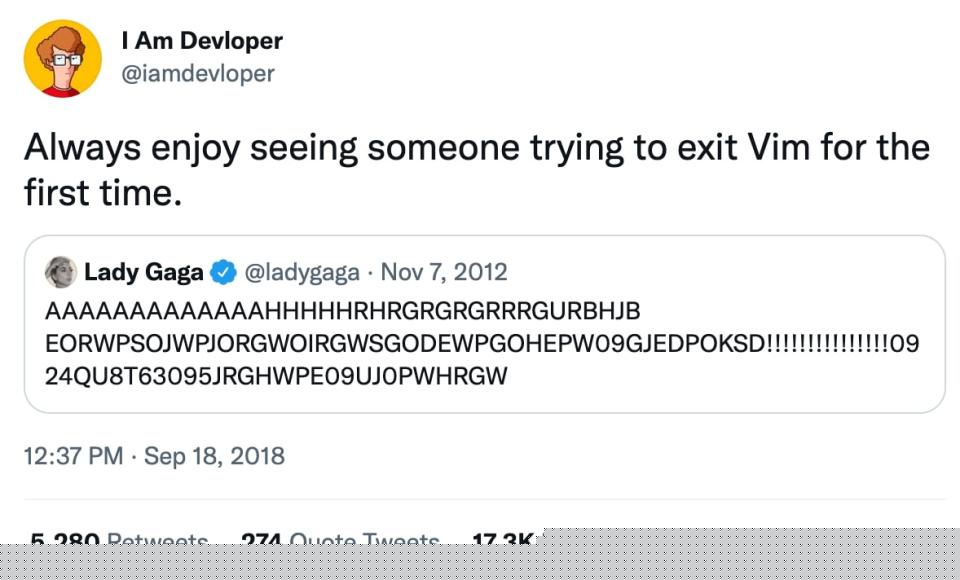Select the display name I Am Devloper
The width and height of the screenshot is (960, 580).
point(200,41)
